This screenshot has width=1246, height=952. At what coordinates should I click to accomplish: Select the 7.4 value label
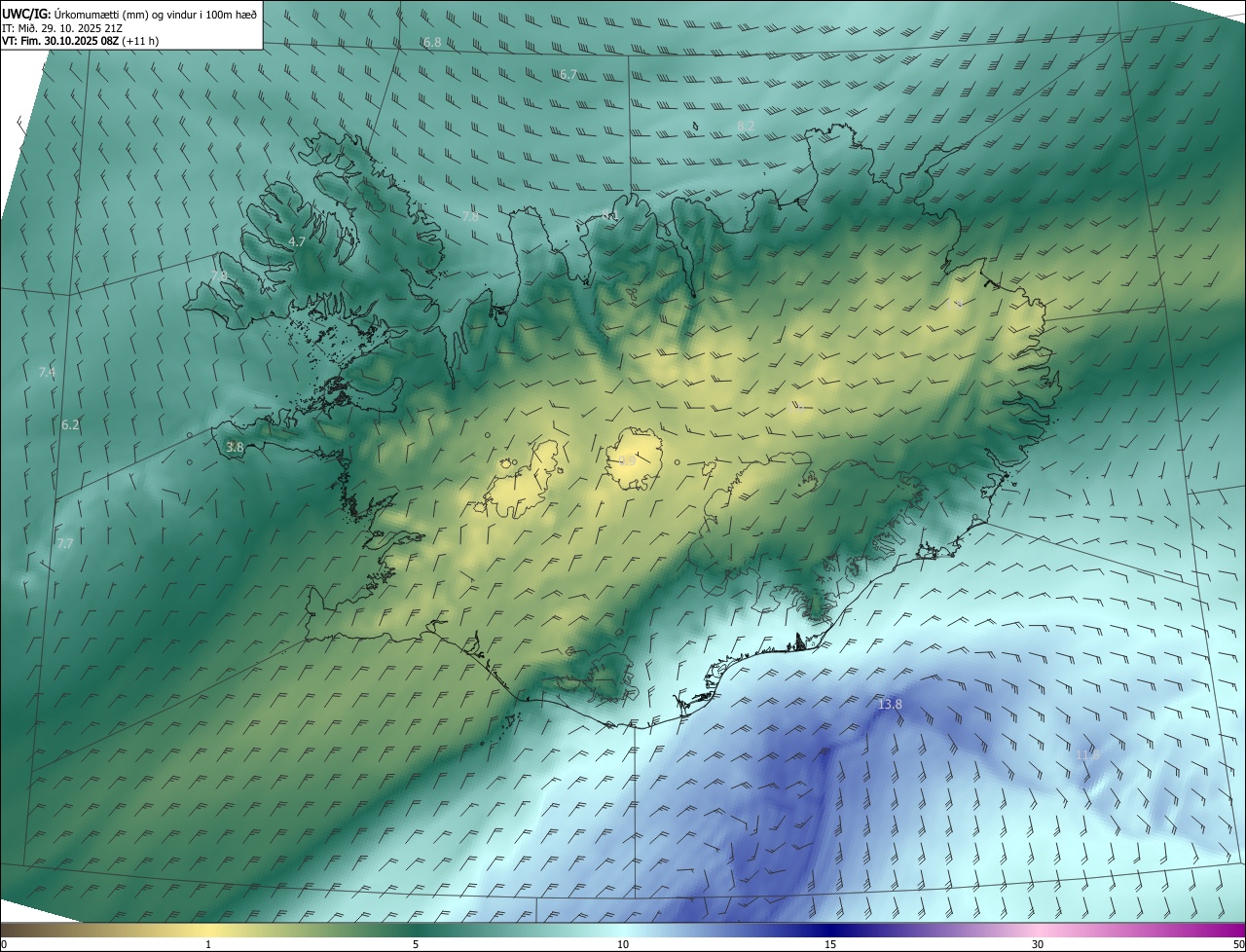coord(47,372)
